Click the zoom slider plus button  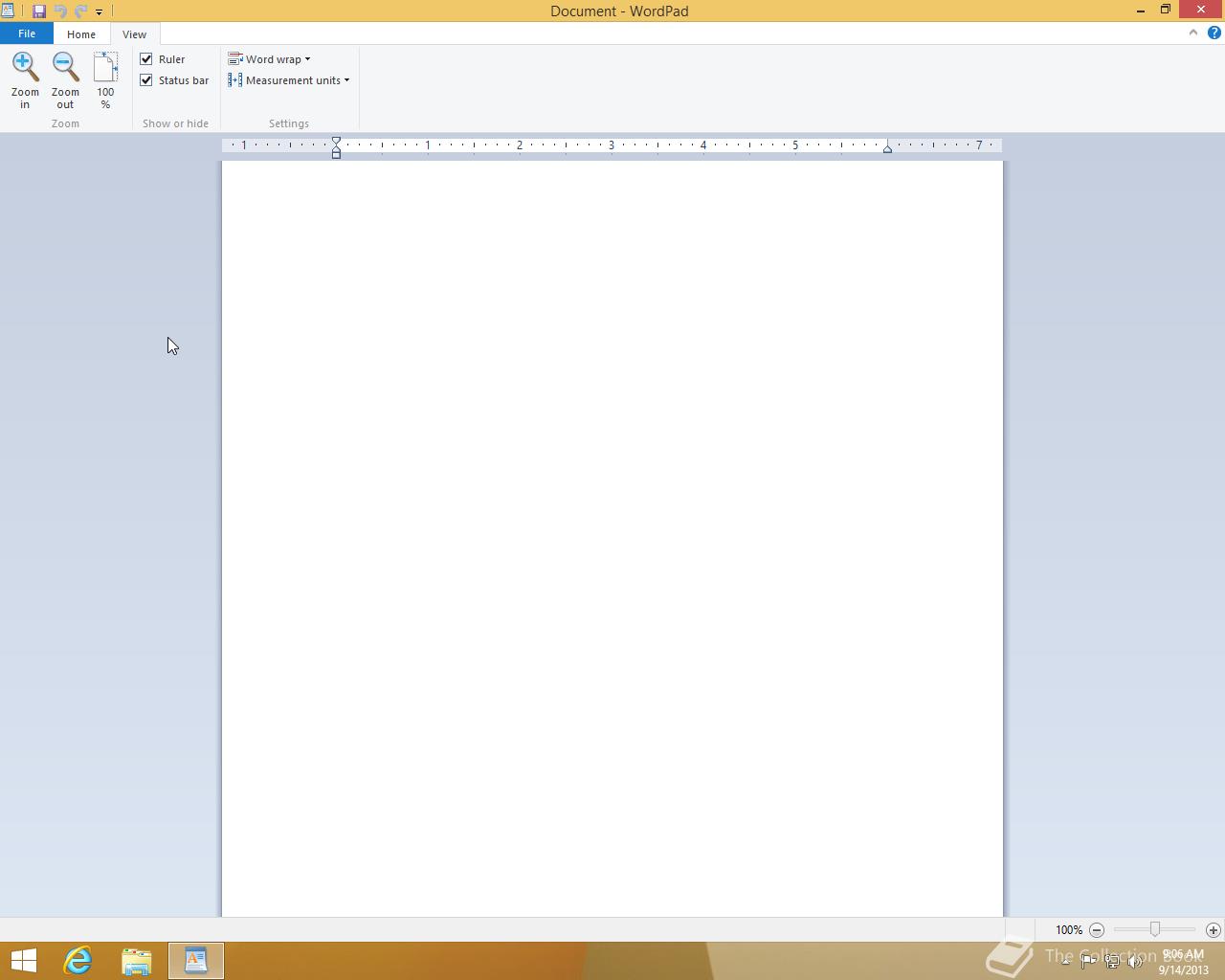pyautogui.click(x=1214, y=930)
